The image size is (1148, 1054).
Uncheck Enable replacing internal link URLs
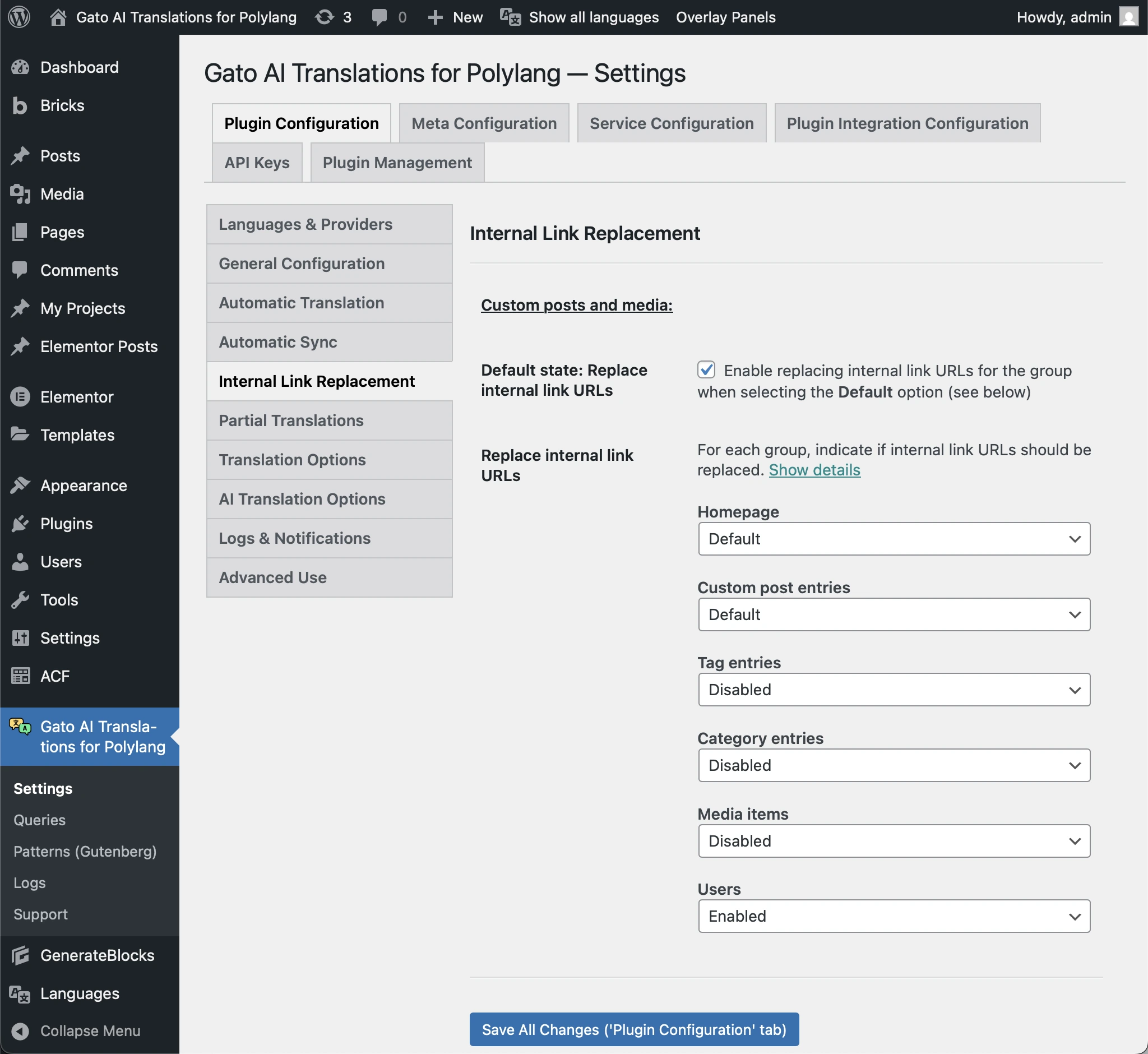[x=707, y=369]
